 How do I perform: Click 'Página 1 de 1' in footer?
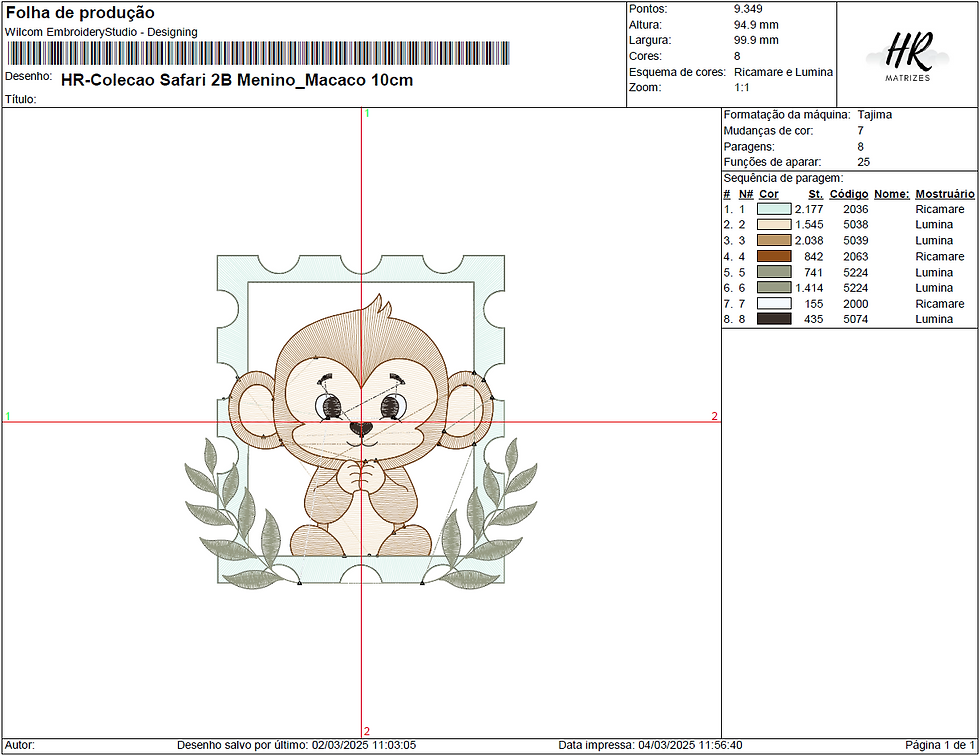tap(939, 745)
